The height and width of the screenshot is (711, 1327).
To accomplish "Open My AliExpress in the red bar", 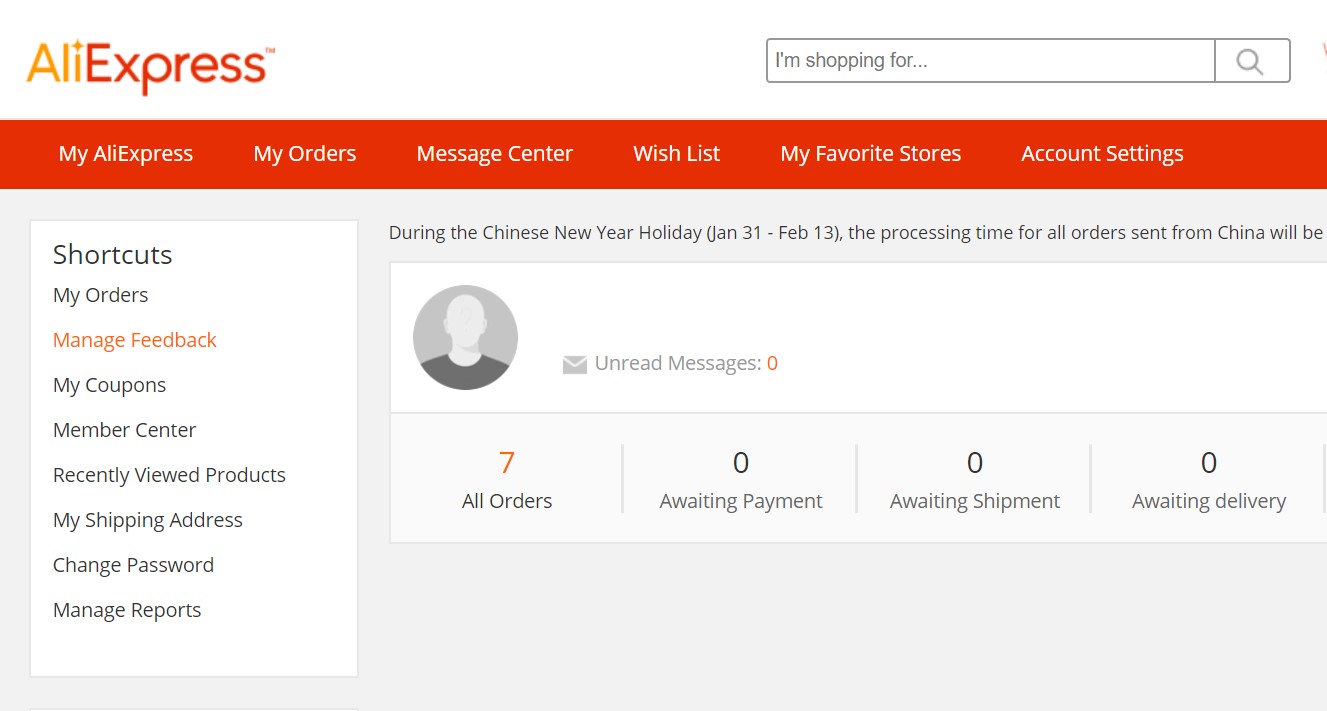I will [126, 154].
